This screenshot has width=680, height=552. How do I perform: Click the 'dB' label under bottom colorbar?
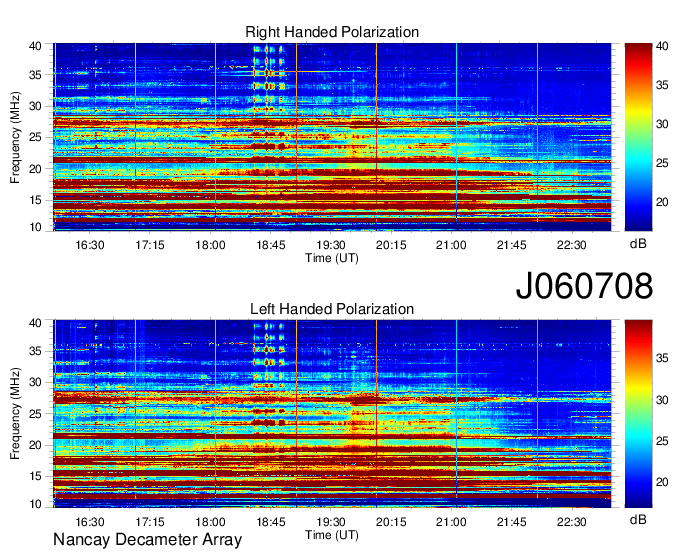638,519
